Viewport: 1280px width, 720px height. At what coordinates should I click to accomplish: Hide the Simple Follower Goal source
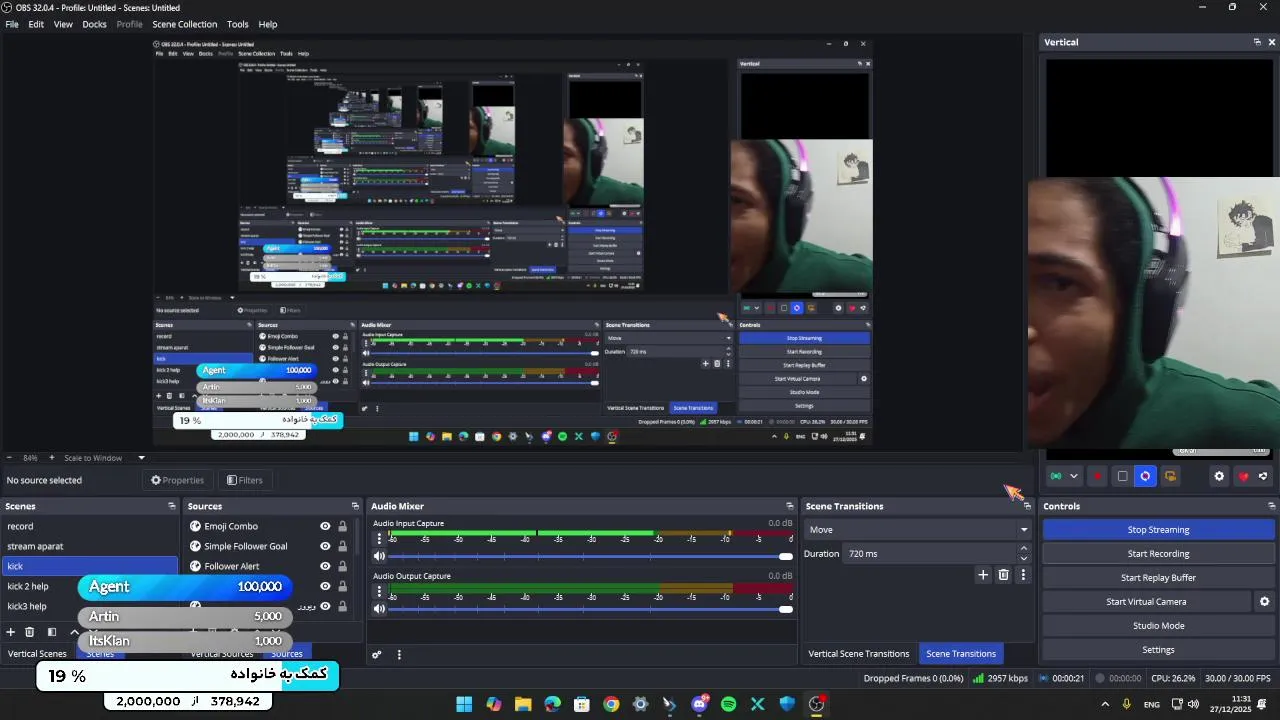pos(325,546)
